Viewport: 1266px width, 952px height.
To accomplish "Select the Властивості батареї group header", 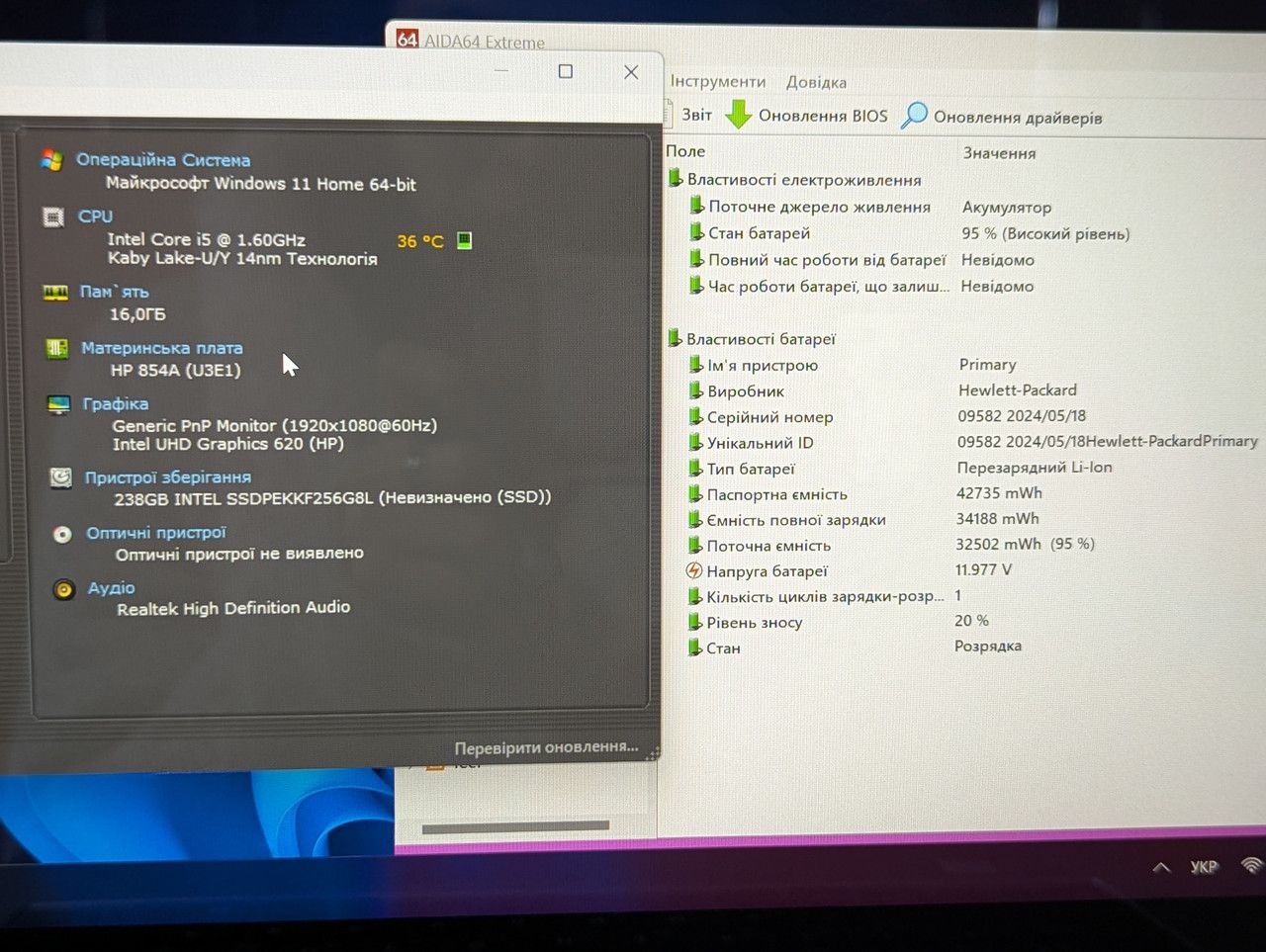I will coord(761,339).
